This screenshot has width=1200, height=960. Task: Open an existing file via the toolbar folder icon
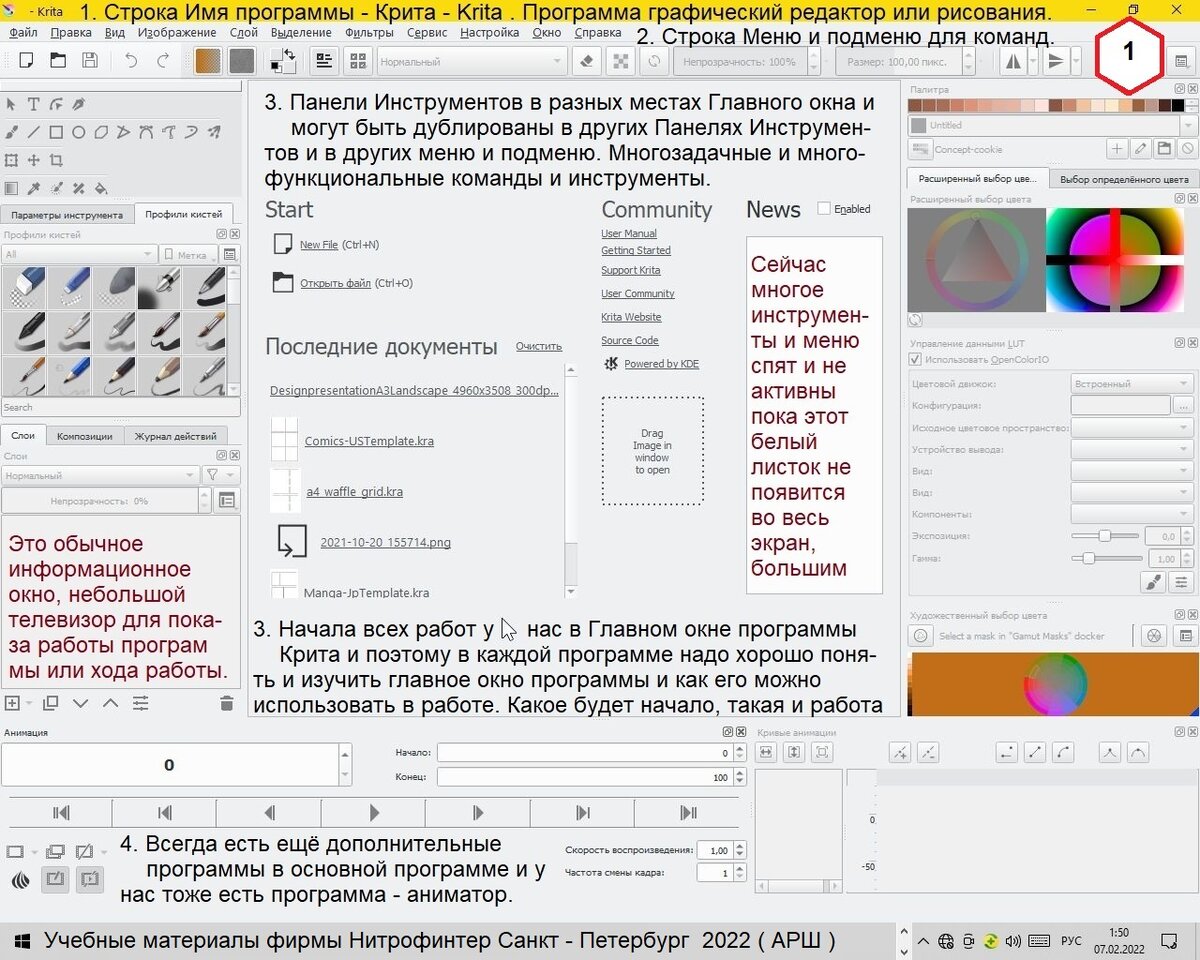click(x=58, y=61)
